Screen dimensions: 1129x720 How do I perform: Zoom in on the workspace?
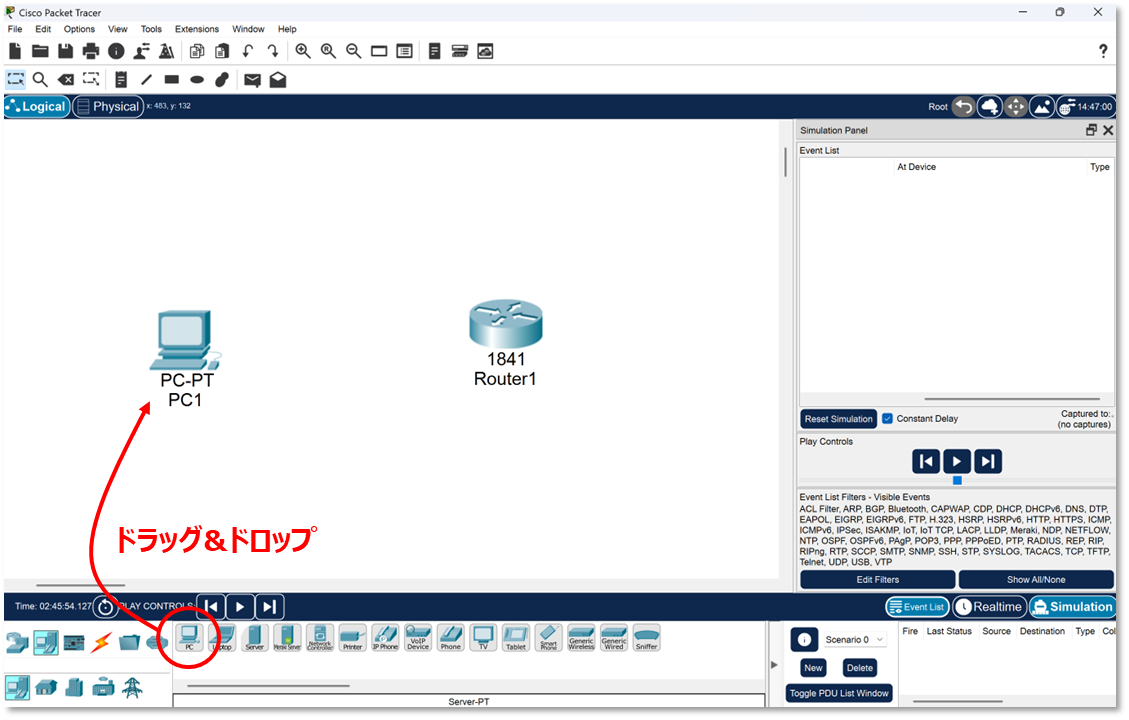(303, 51)
